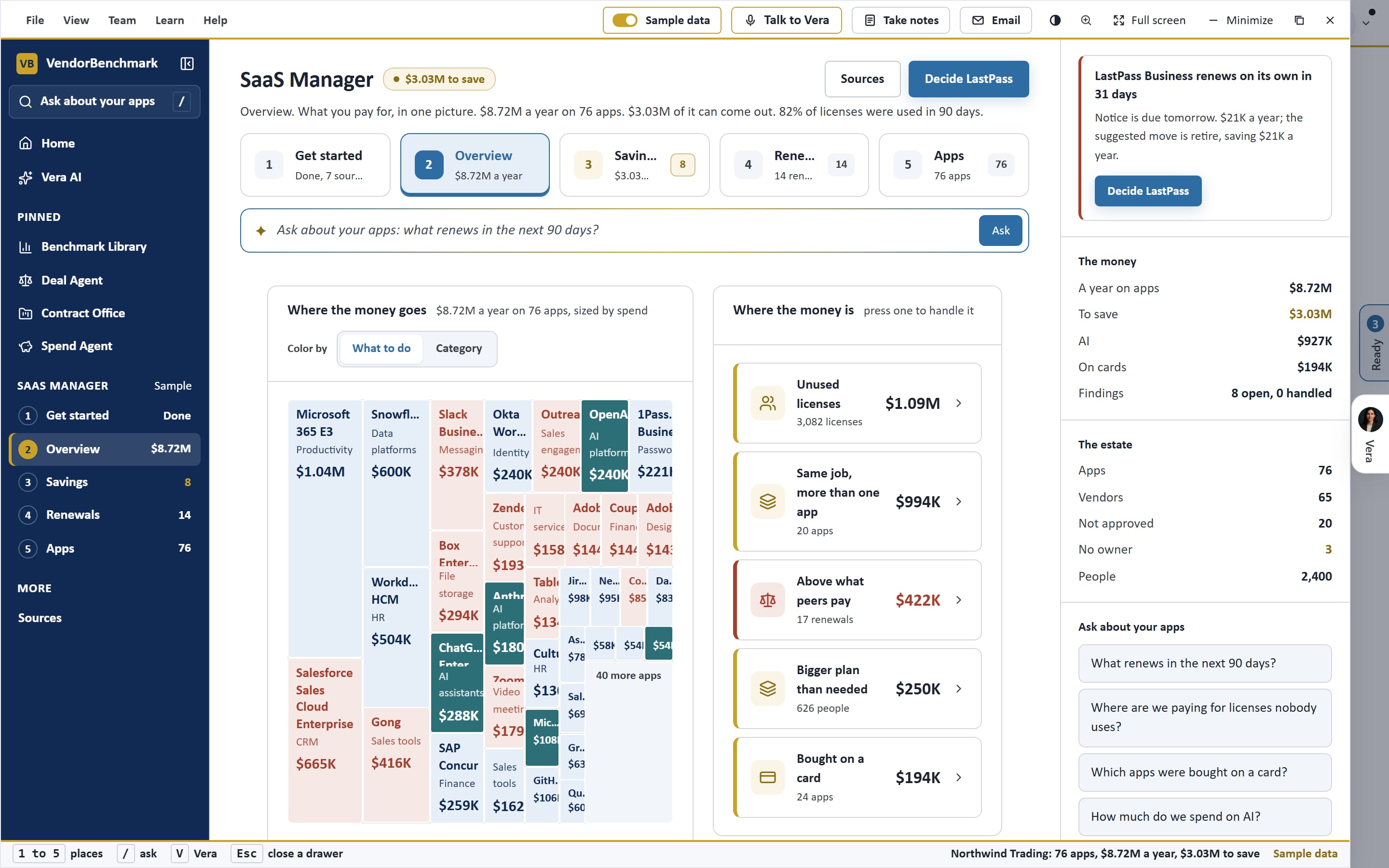Expand Unused licenses $1.09M chevron

coord(958,403)
